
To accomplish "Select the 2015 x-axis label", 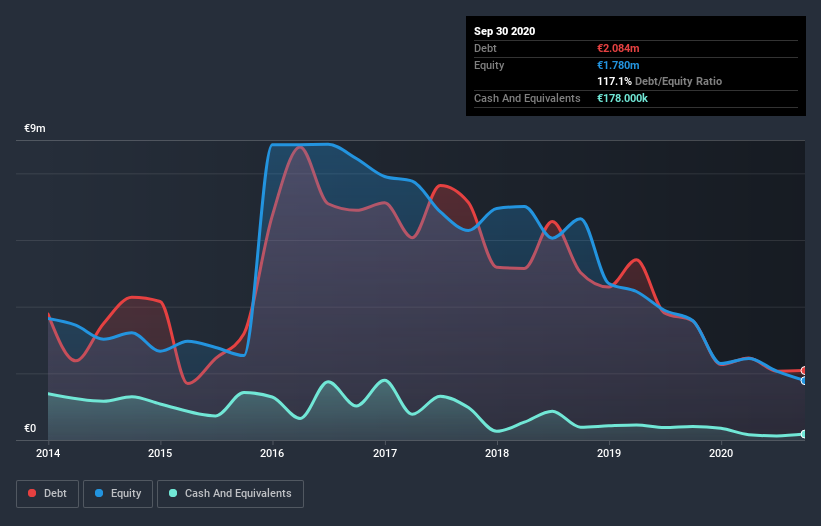I will tap(160, 453).
